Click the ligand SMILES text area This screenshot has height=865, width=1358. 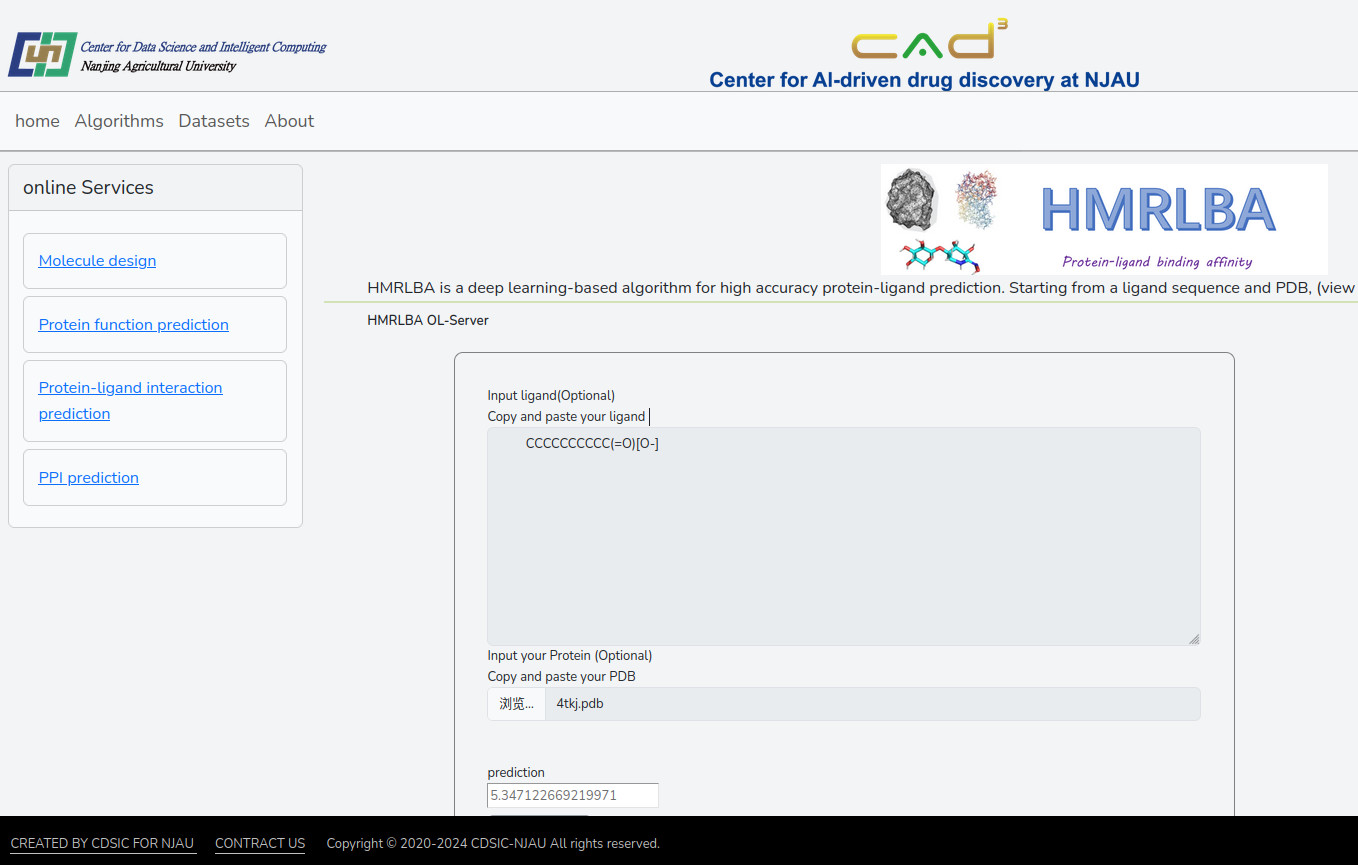click(x=844, y=536)
